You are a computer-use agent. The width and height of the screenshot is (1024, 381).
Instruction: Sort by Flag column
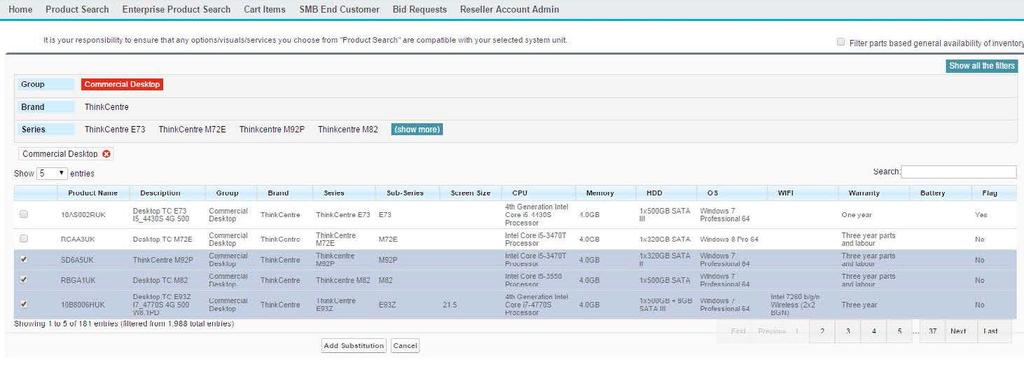coord(989,193)
